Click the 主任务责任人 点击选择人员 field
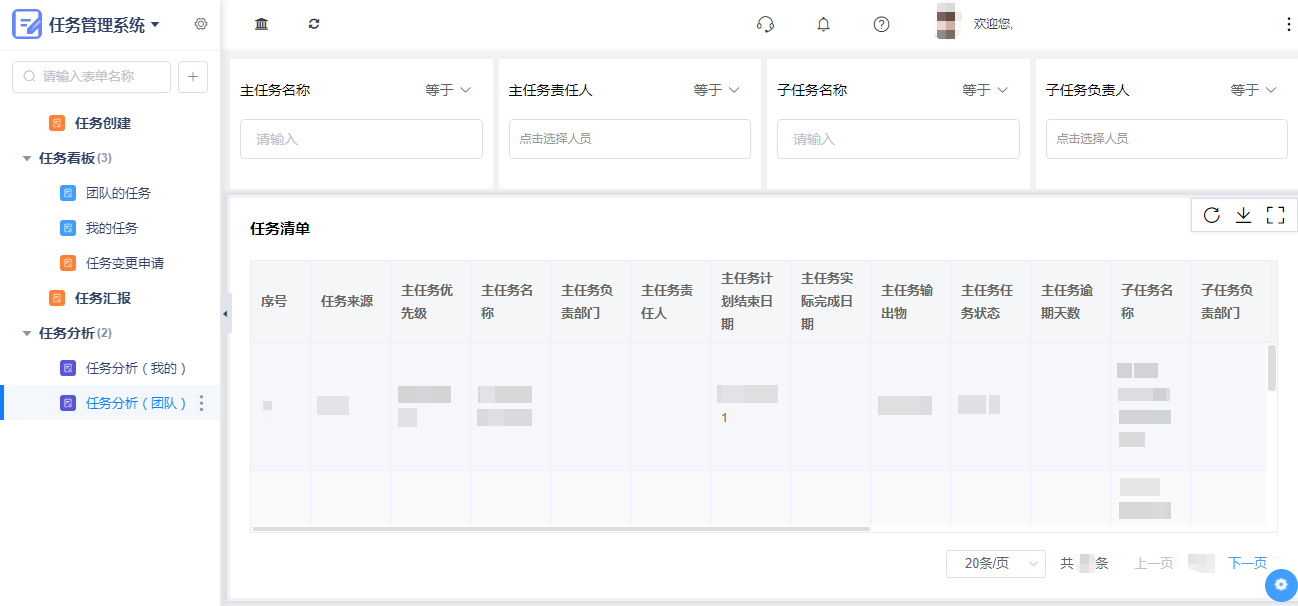The width and height of the screenshot is (1298, 606). coord(630,139)
